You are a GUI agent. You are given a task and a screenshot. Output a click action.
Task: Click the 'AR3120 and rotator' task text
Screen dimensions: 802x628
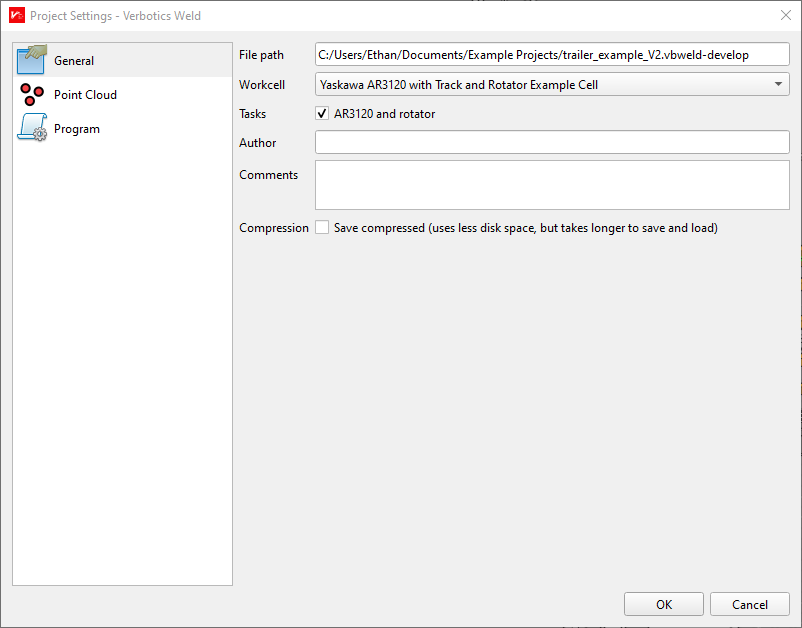click(385, 114)
